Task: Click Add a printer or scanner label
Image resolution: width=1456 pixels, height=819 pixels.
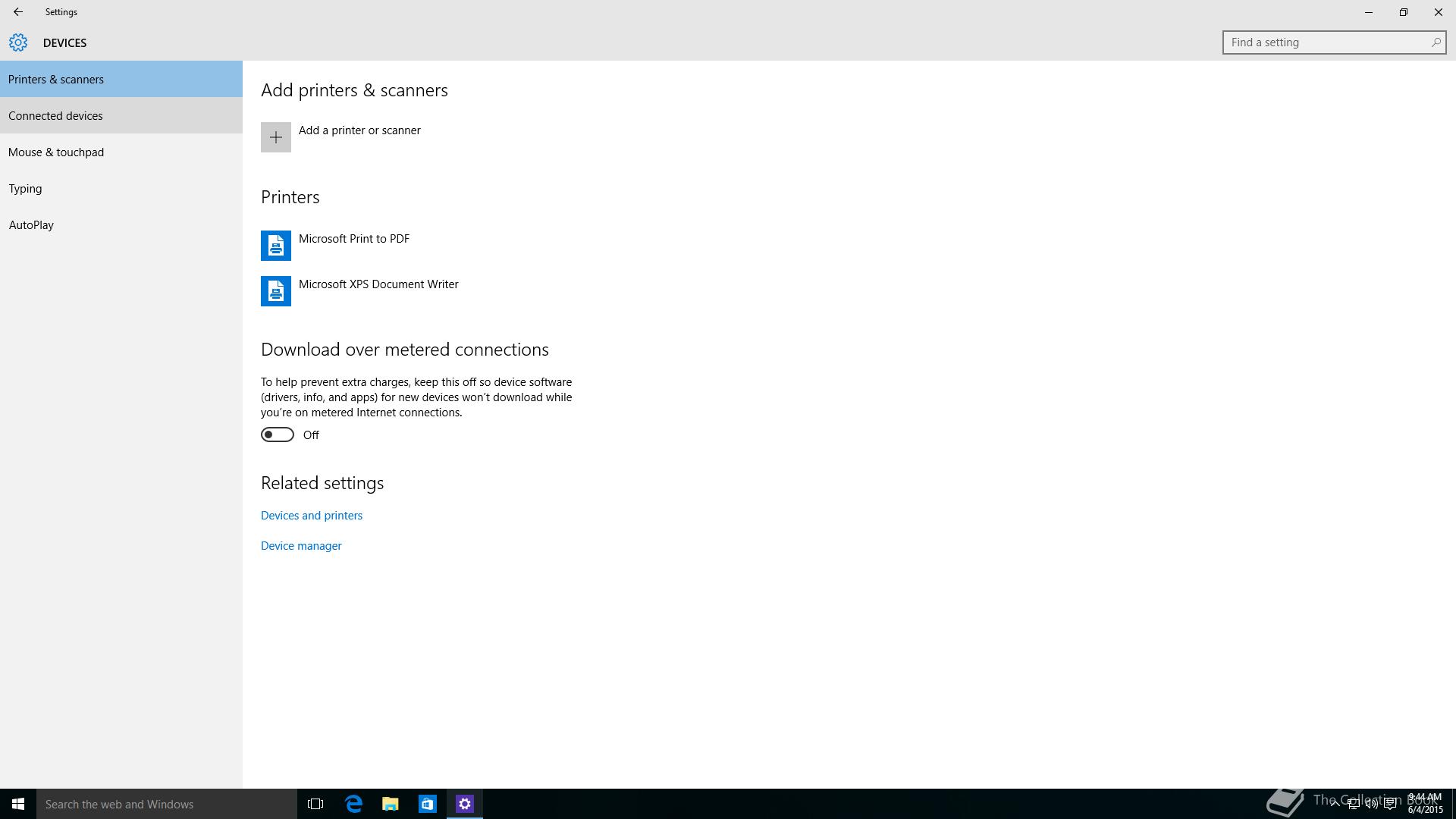Action: 359,130
